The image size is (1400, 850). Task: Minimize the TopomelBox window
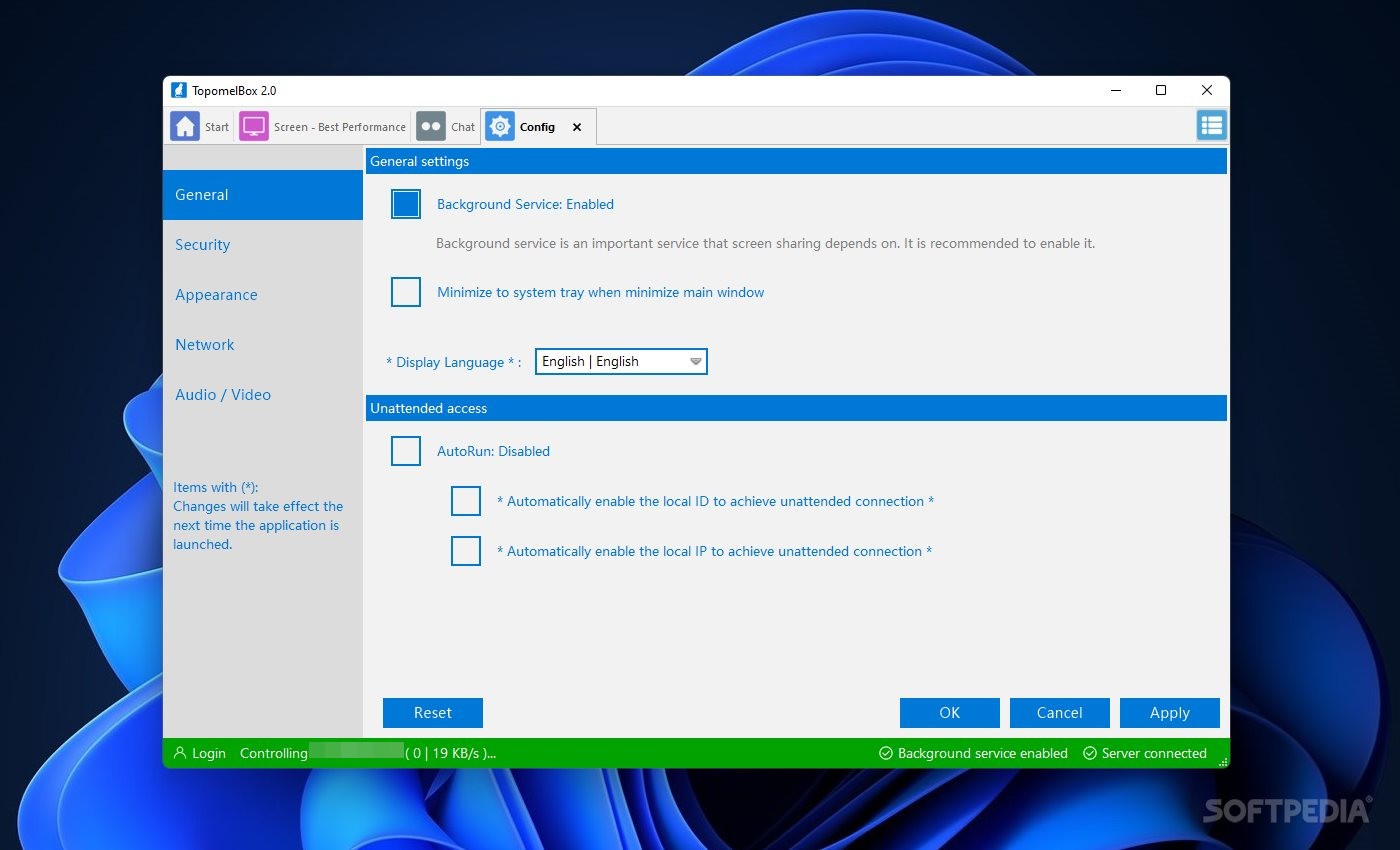(1115, 90)
